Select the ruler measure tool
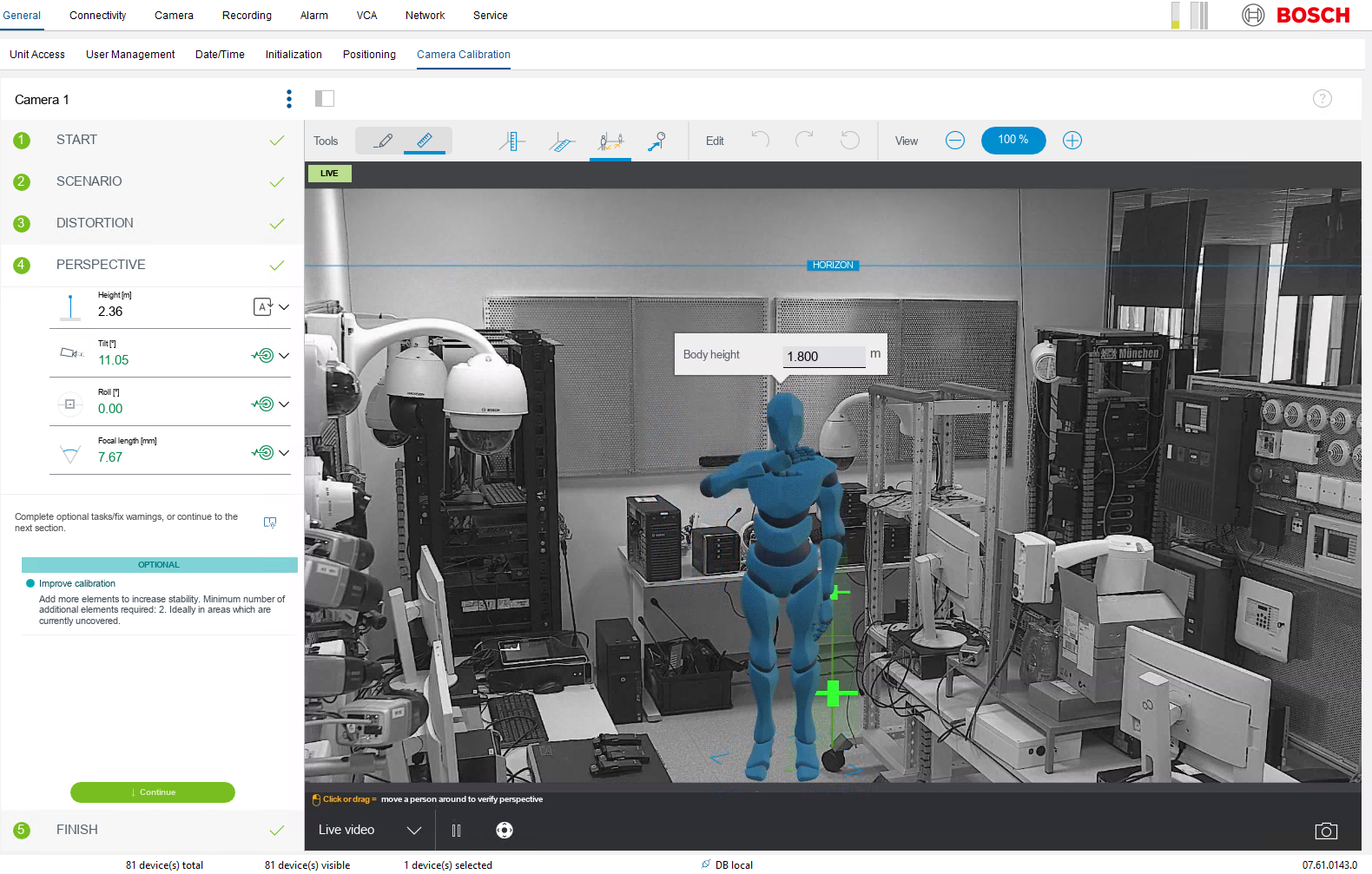The height and width of the screenshot is (874, 1372). (425, 141)
